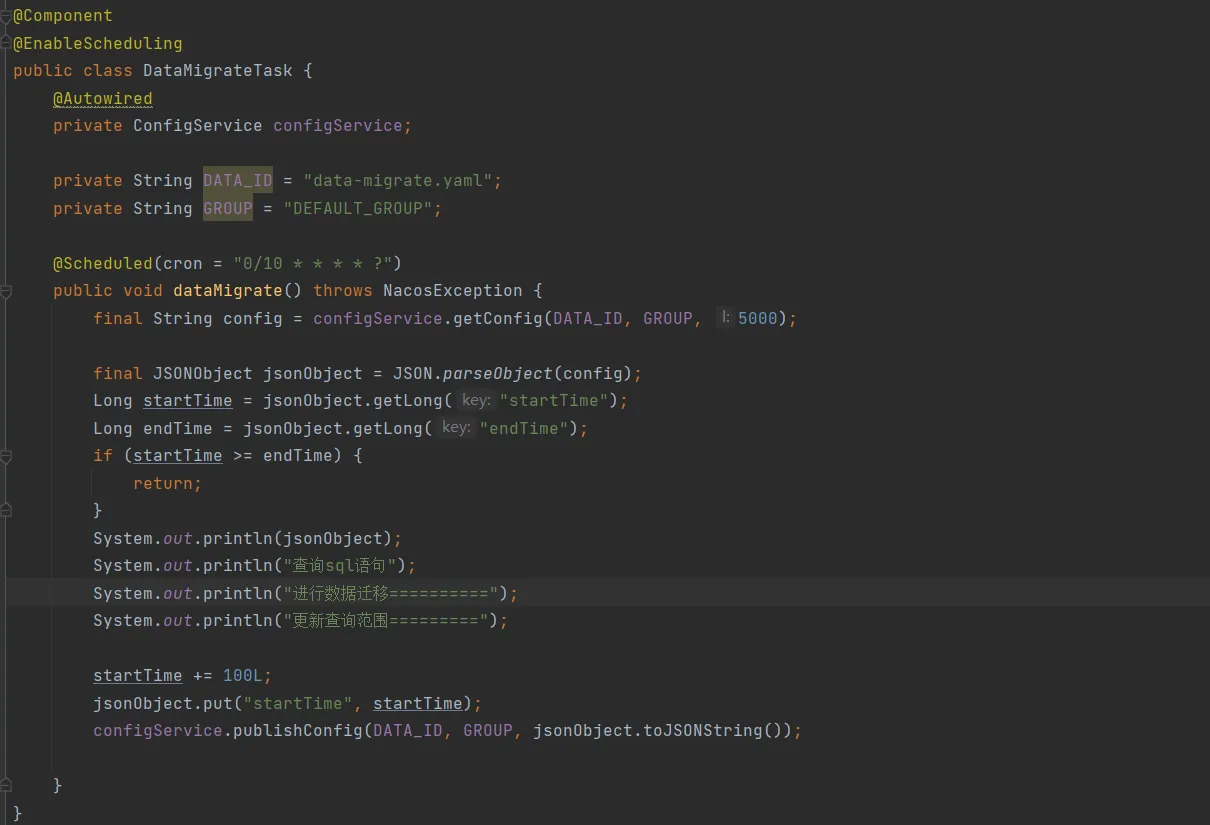Click the "key:" inlay hint before "startTime"
This screenshot has height=825, width=1210.
click(x=476, y=400)
